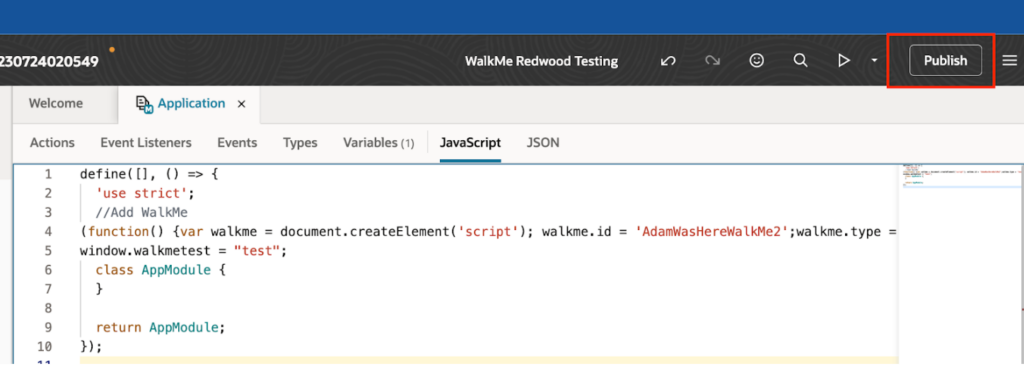Screen dimensions: 1024x371
Task: Select the Application tab
Action: point(191,103)
